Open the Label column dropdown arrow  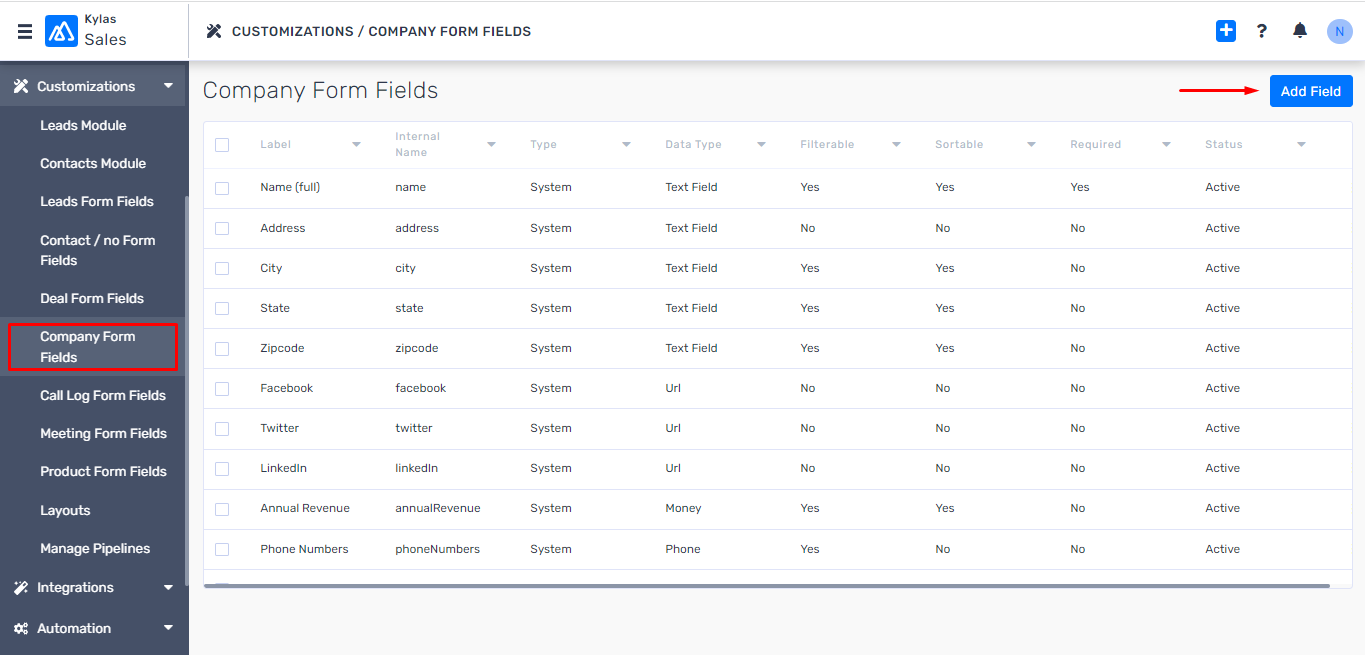(x=356, y=145)
